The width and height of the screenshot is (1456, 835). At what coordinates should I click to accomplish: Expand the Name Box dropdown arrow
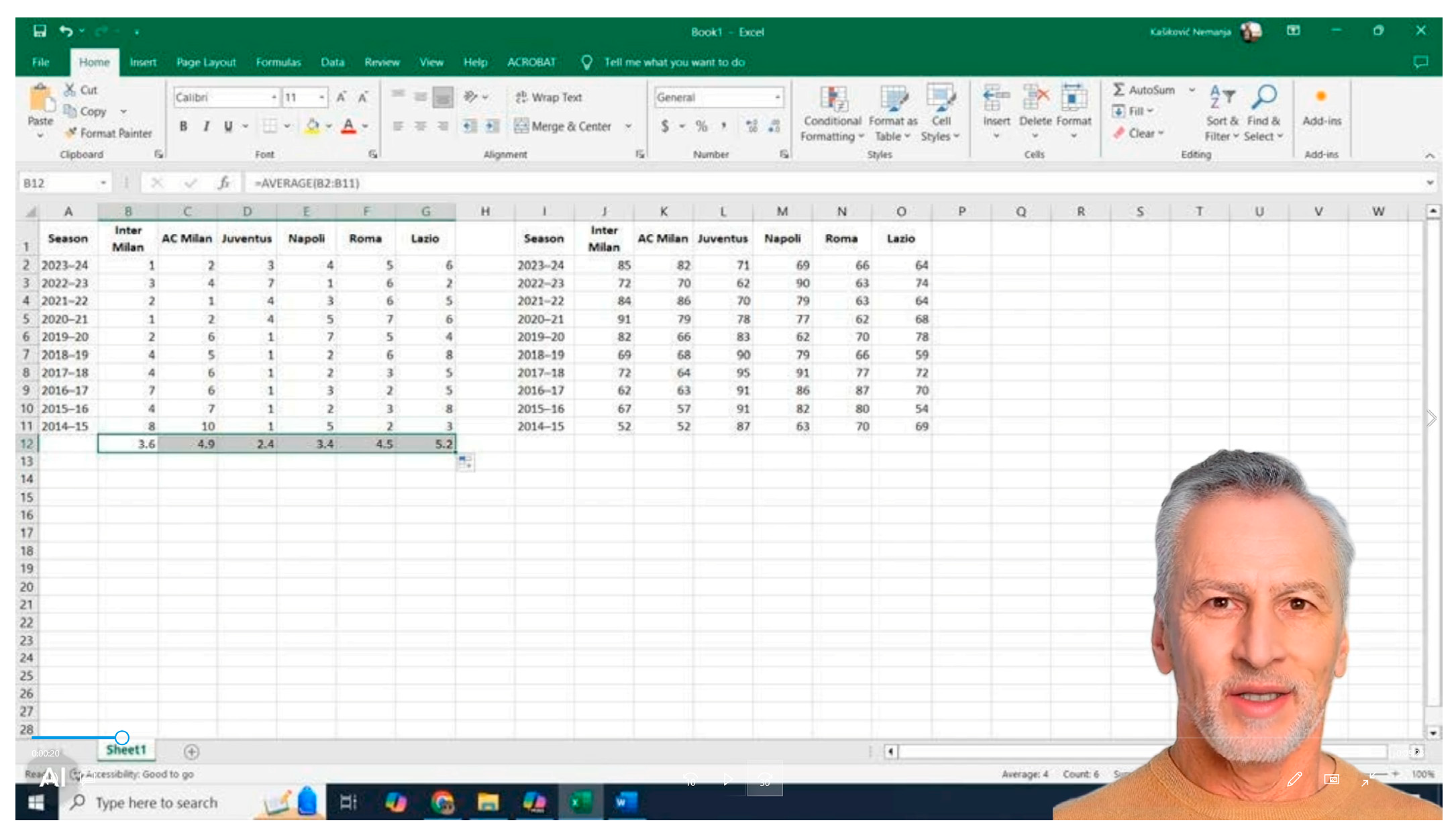click(103, 183)
